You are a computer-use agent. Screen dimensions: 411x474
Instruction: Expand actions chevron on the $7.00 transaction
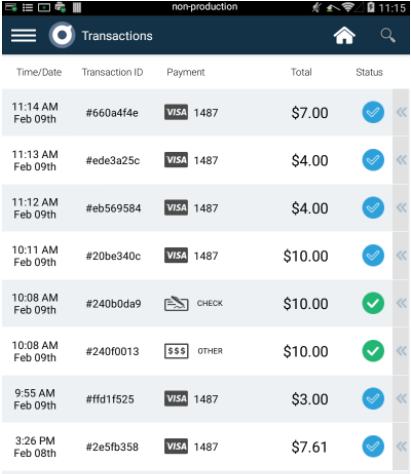[x=401, y=112]
